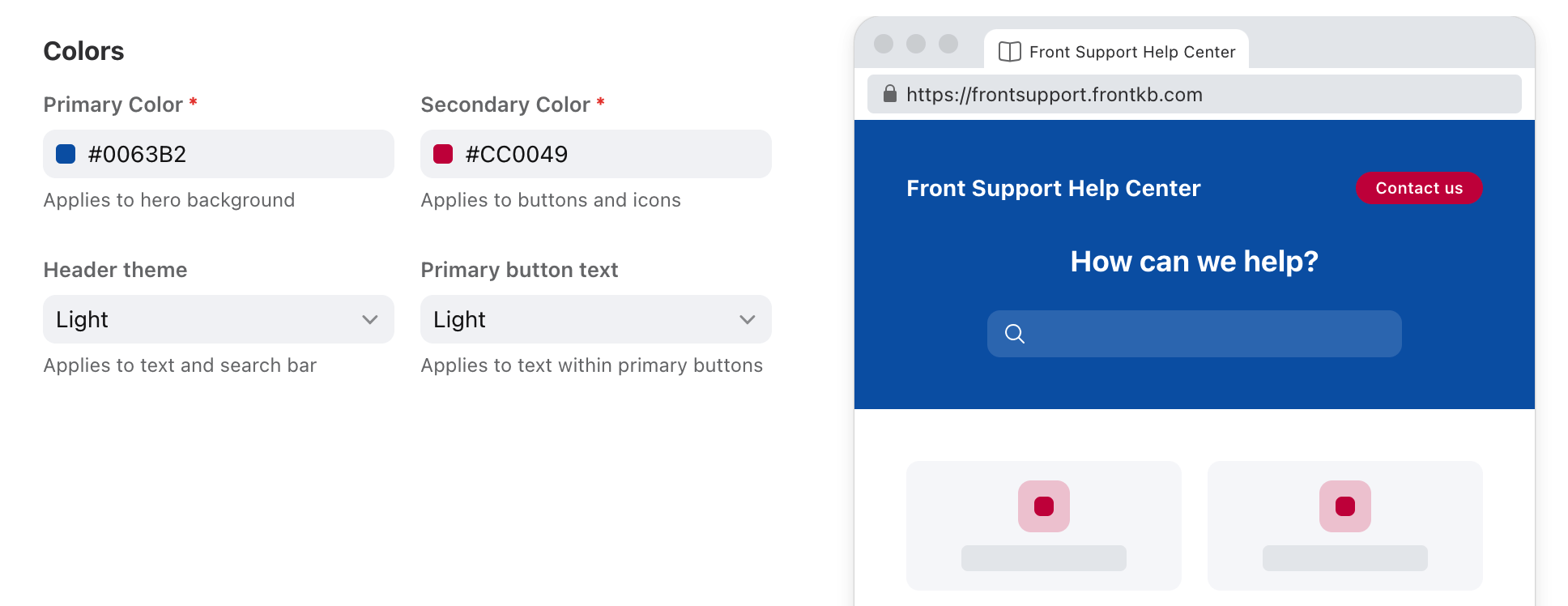
Task: Select the Front Support Help Center tab
Action: pos(1116,51)
